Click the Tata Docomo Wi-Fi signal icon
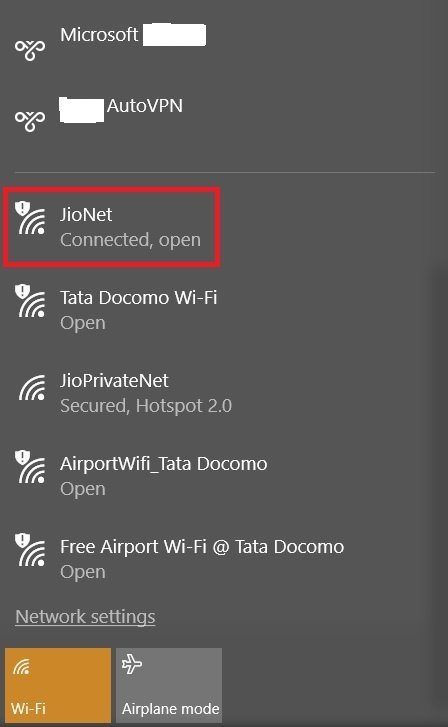Screen dimensions: 448x727 (x=30, y=300)
